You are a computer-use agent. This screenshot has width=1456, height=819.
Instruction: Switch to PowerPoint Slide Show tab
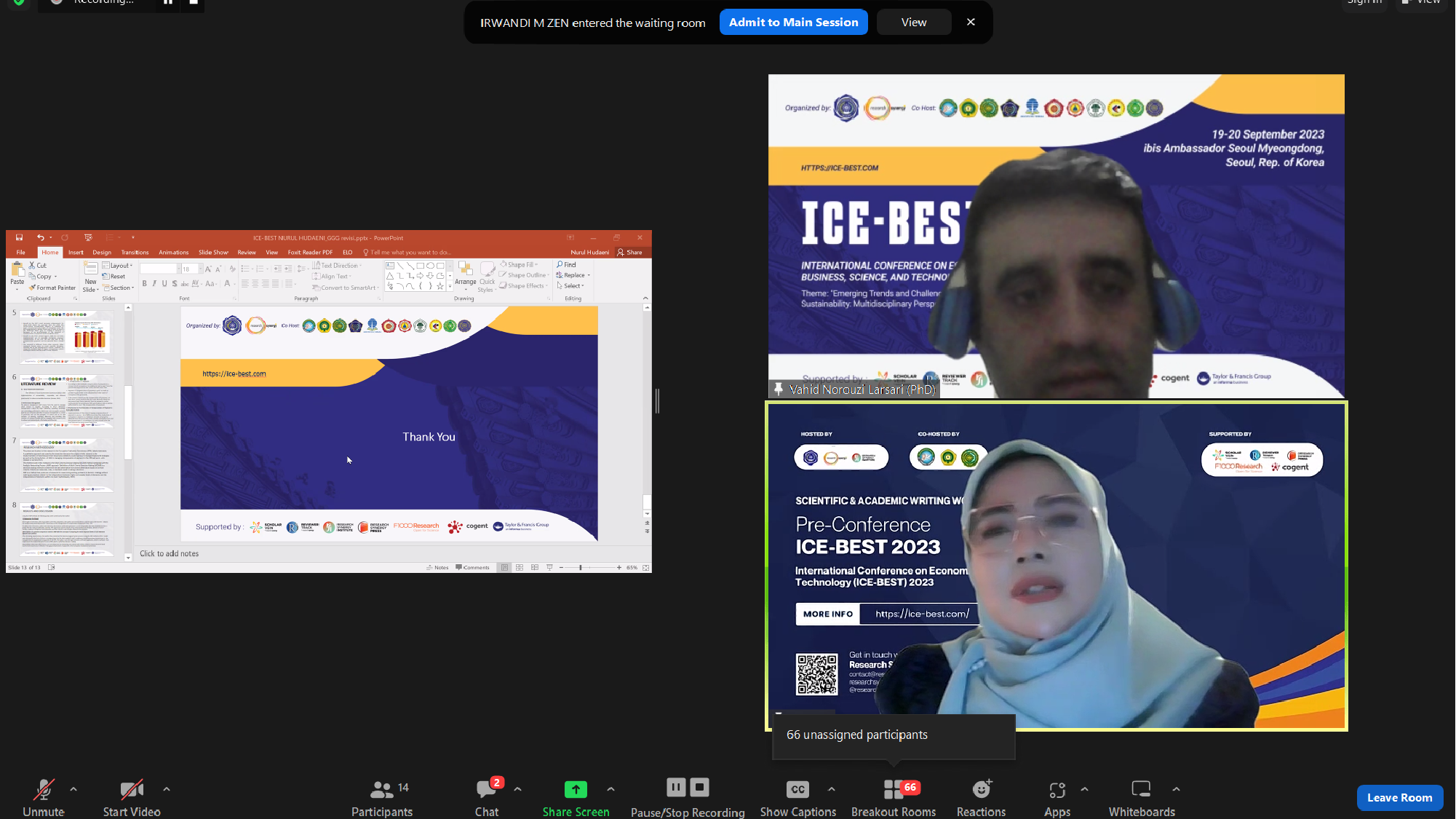point(213,253)
